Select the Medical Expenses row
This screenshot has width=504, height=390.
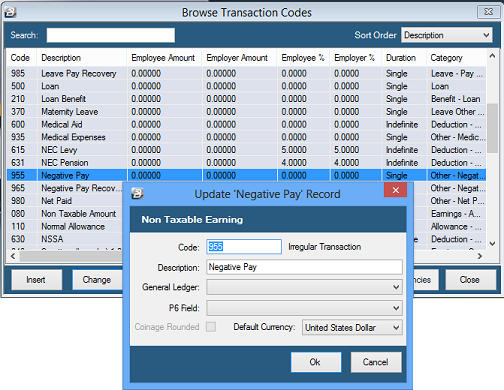coord(246,137)
